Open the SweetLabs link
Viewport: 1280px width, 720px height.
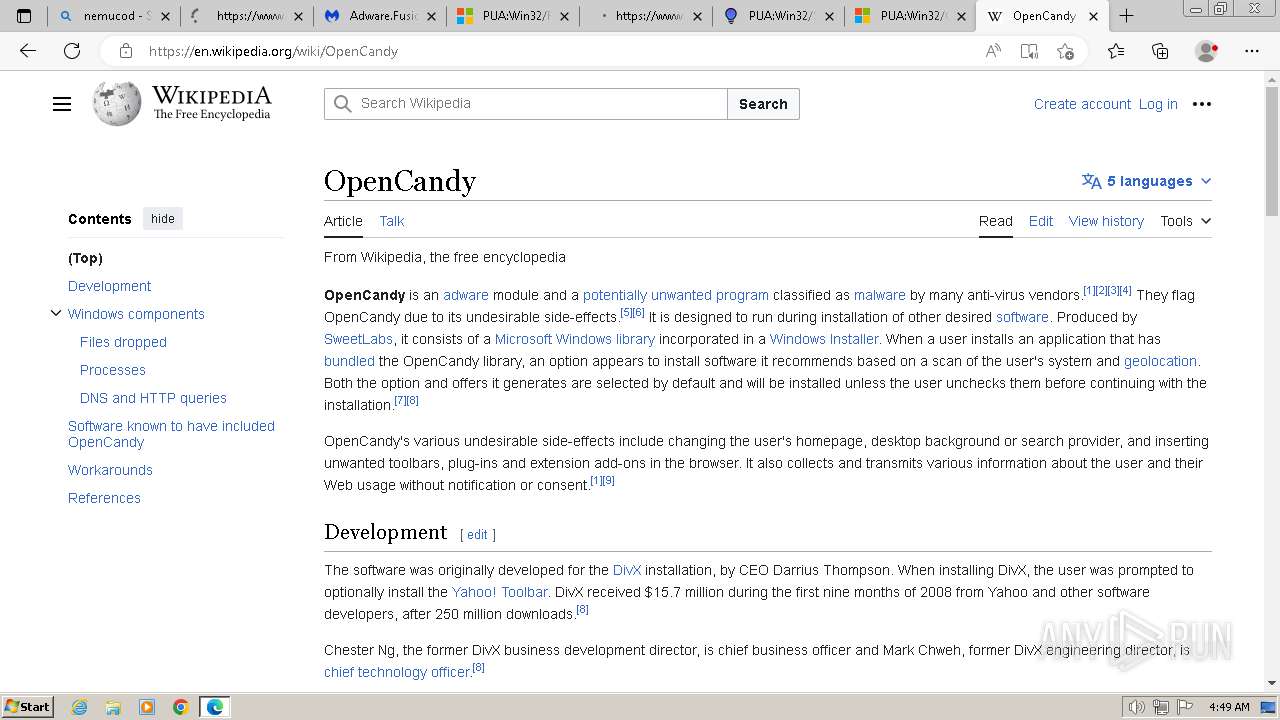coord(358,339)
